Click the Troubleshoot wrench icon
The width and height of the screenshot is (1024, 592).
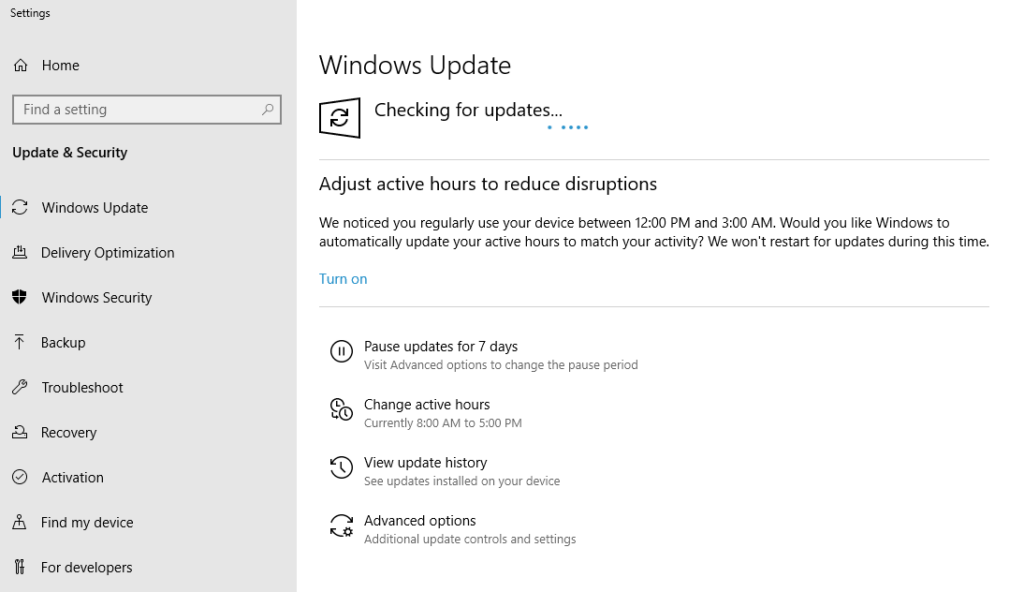tap(20, 387)
